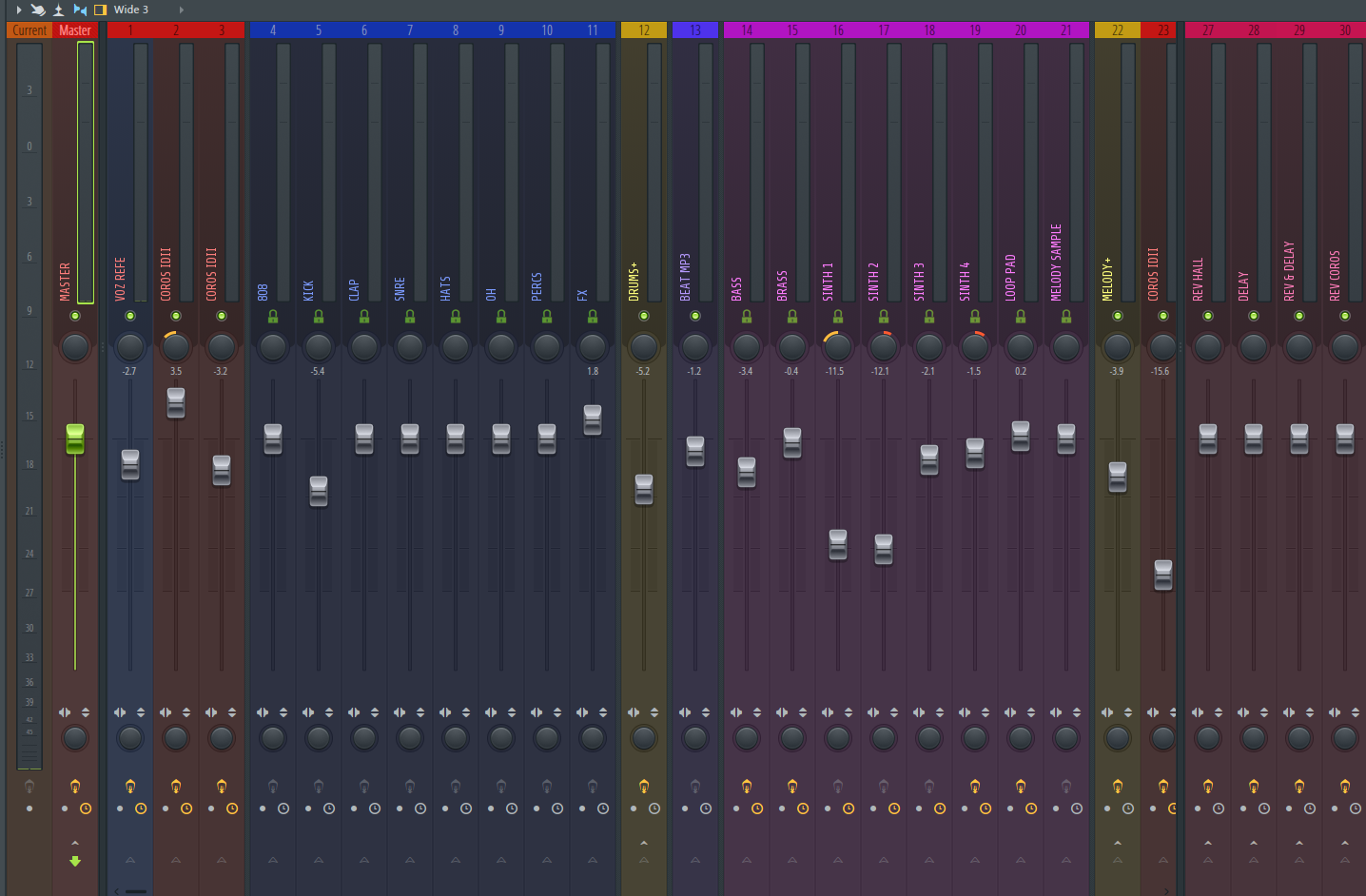Click the multi-touch control hand icon
The image size is (1366, 896).
click(38, 10)
